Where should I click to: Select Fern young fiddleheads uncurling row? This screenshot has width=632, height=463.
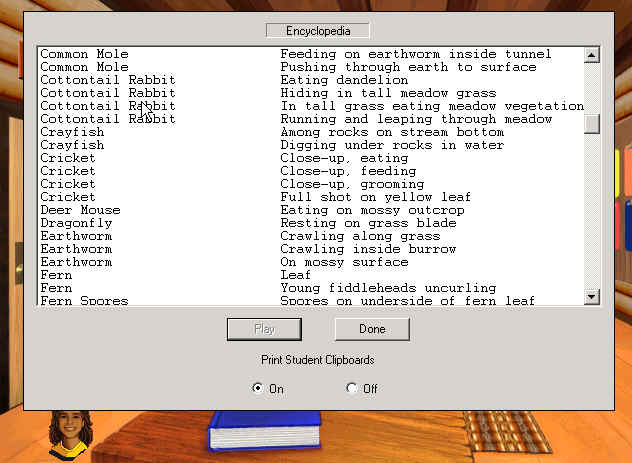click(311, 288)
